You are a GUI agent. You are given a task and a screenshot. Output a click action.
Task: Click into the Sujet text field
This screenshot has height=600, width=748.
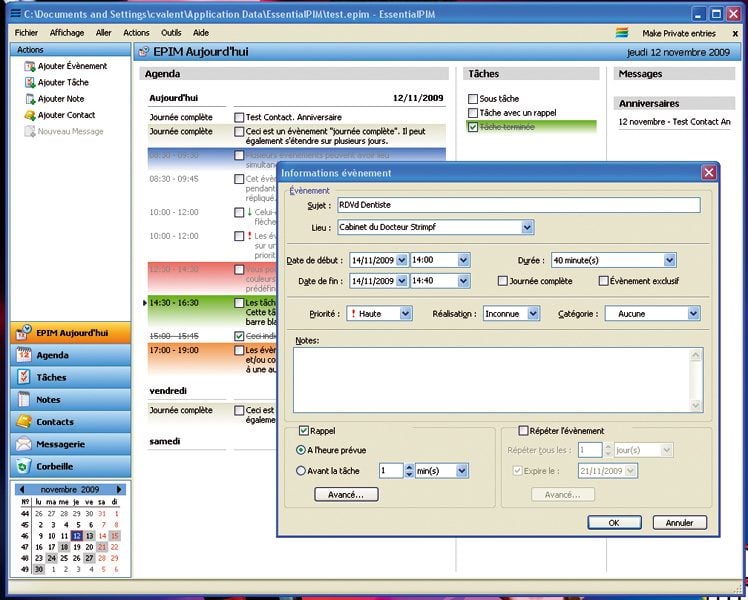click(517, 205)
